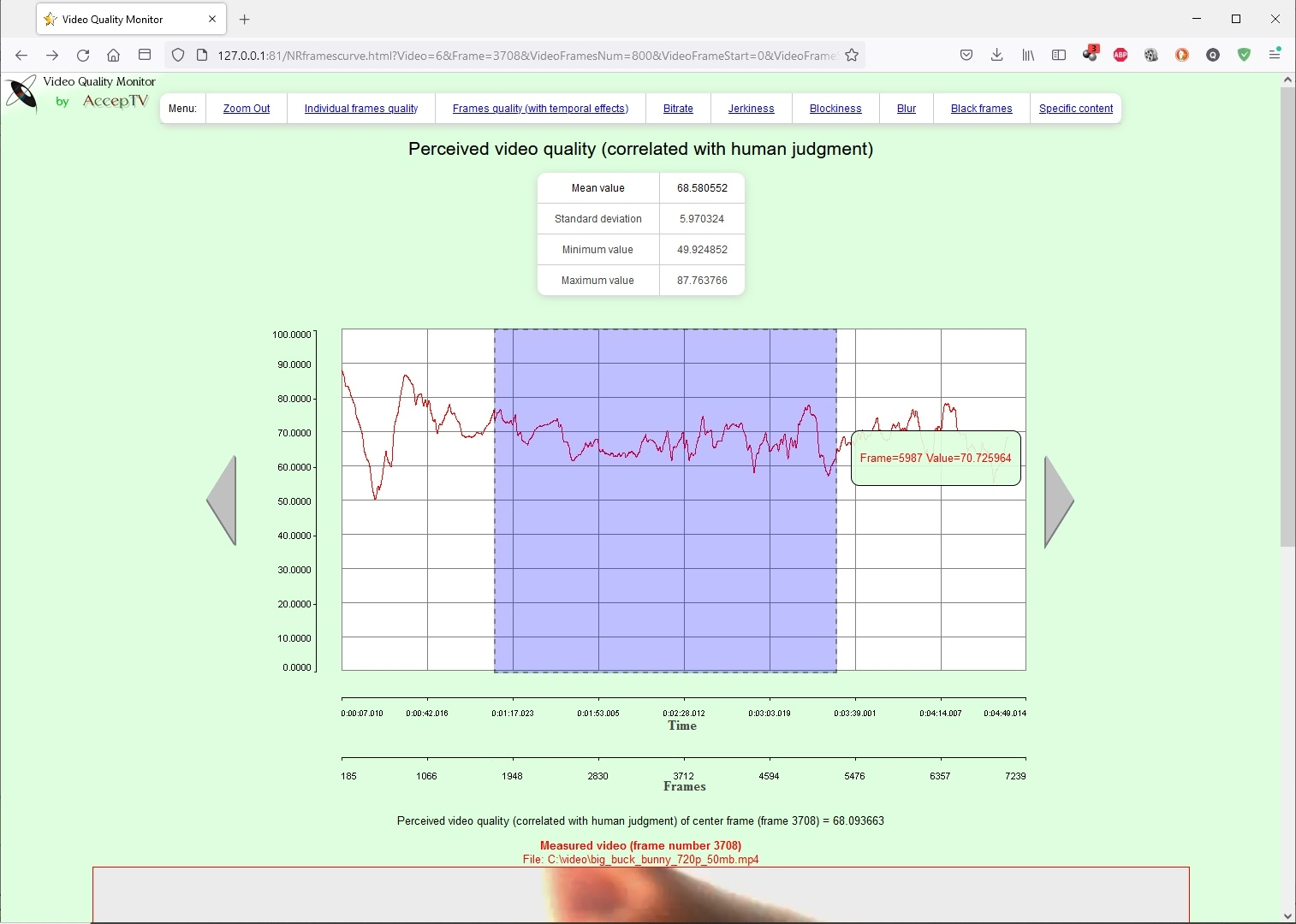Open the Specific content link
The height and width of the screenshot is (924, 1296).
[x=1076, y=109]
